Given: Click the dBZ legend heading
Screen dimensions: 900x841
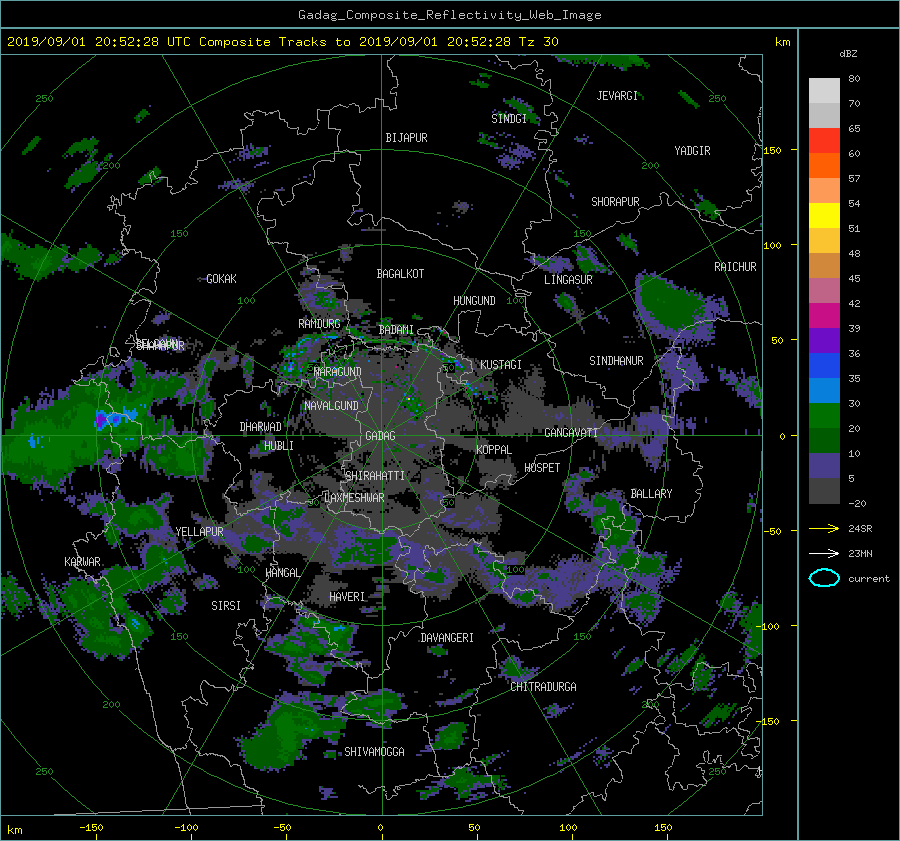Looking at the screenshot, I should (848, 54).
